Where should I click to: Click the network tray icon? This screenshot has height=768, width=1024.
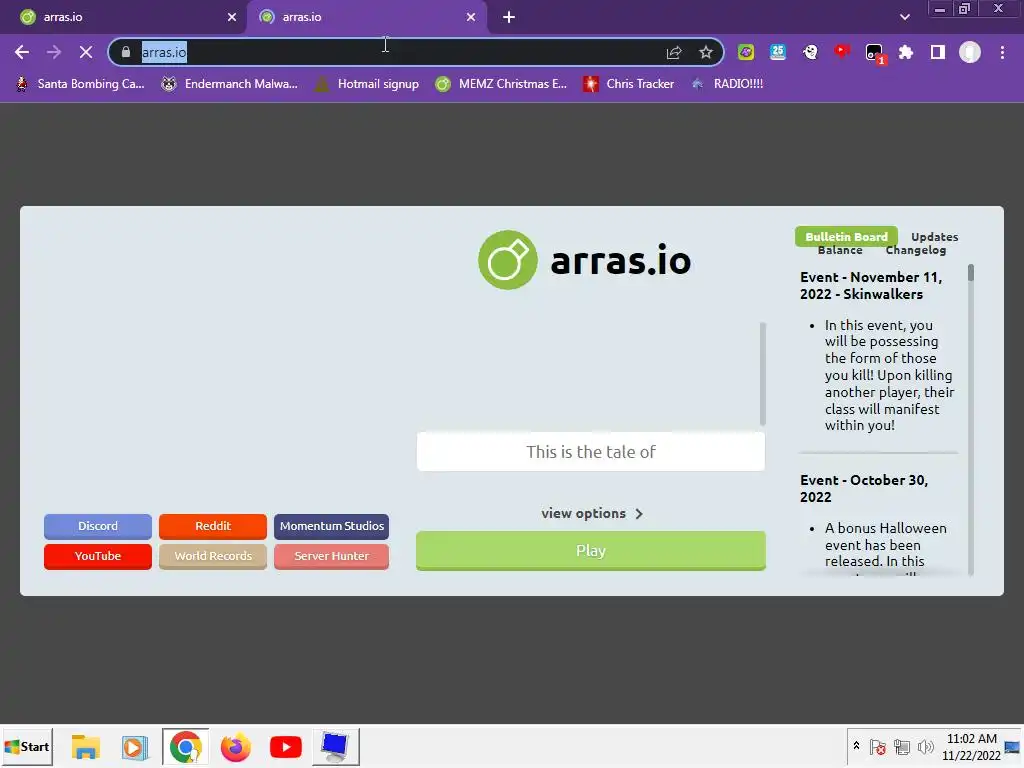coord(902,747)
